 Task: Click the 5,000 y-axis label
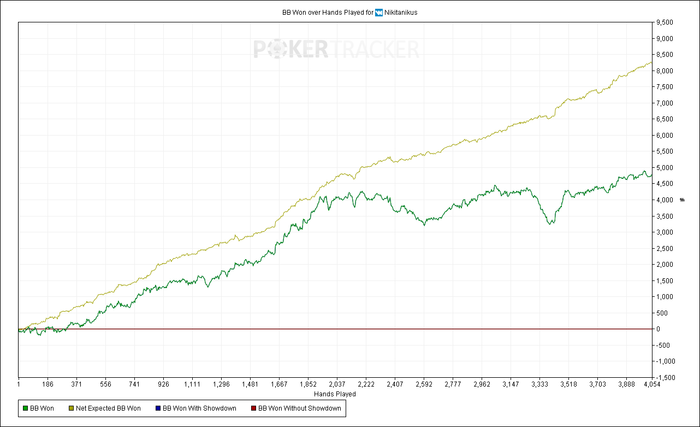pyautogui.click(x=665, y=168)
